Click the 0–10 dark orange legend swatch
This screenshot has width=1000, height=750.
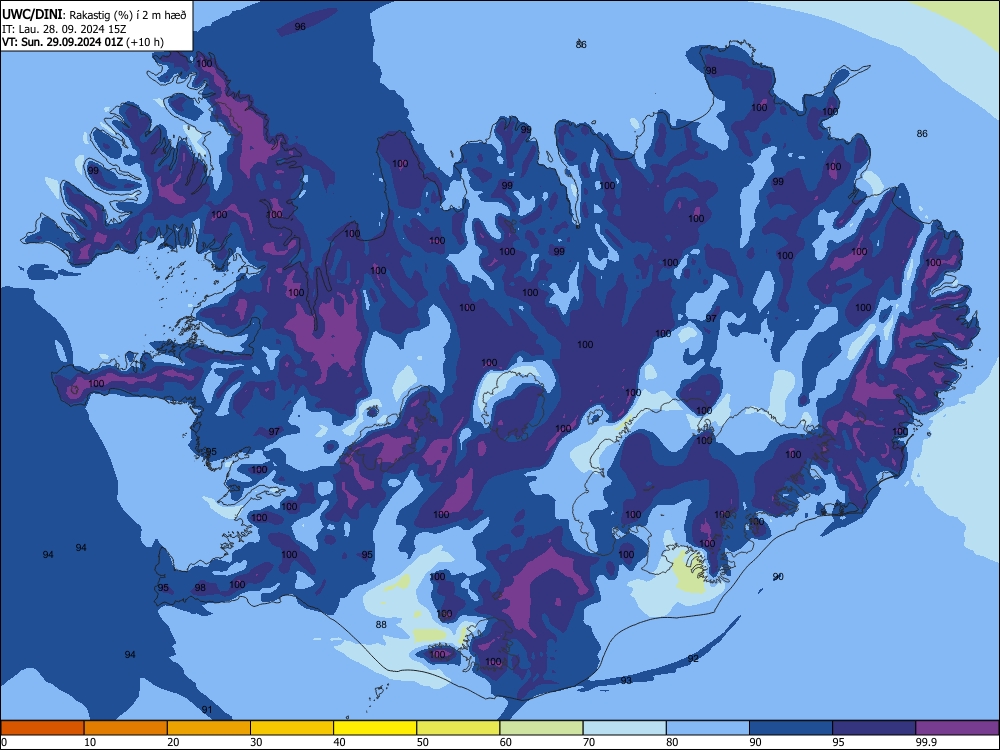(x=42, y=728)
